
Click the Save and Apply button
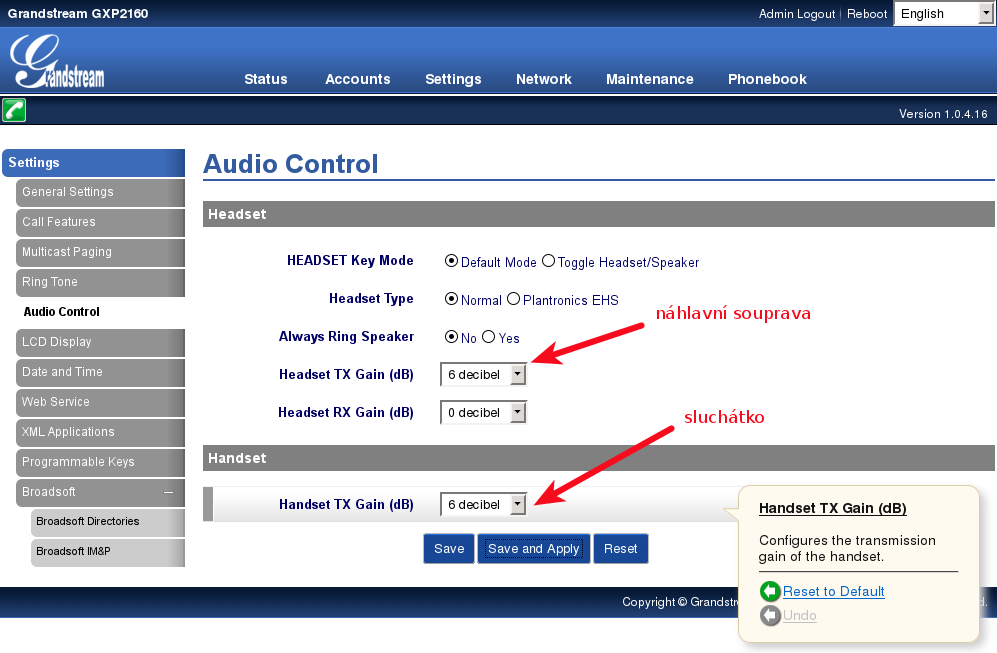533,549
